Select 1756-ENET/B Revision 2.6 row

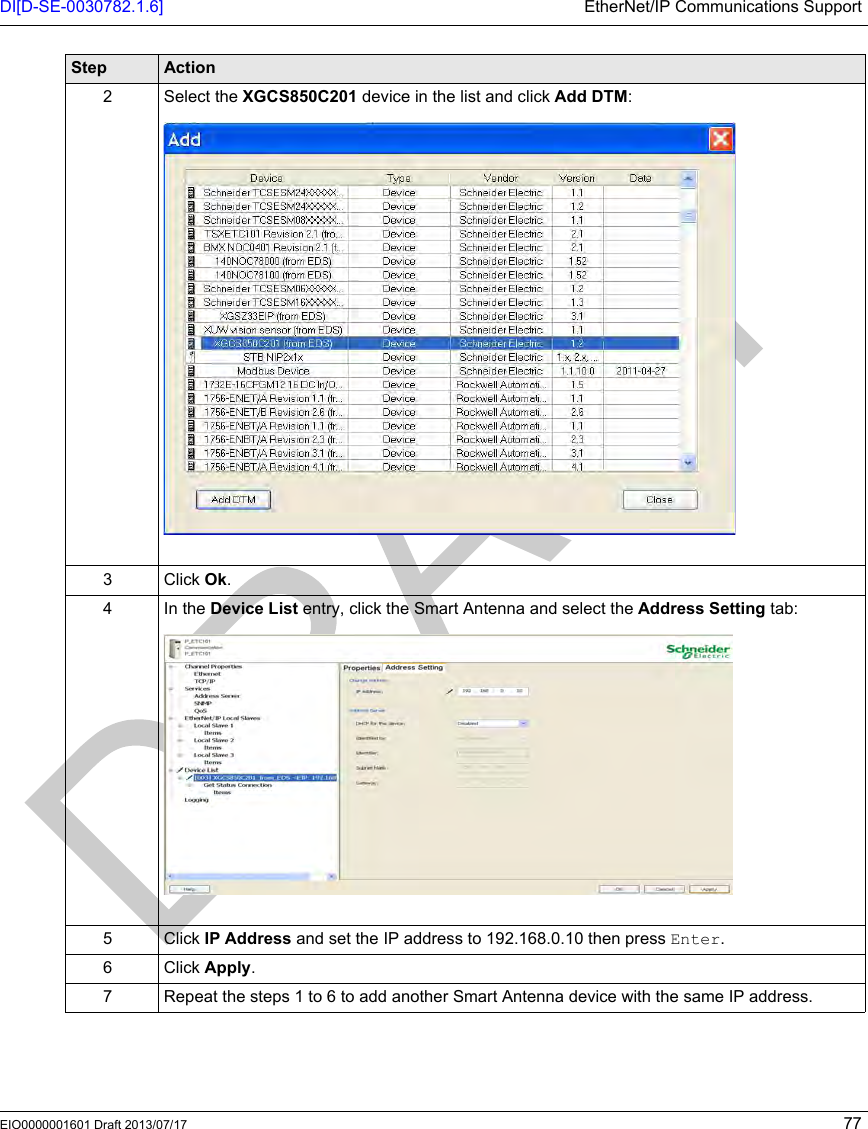(432, 412)
